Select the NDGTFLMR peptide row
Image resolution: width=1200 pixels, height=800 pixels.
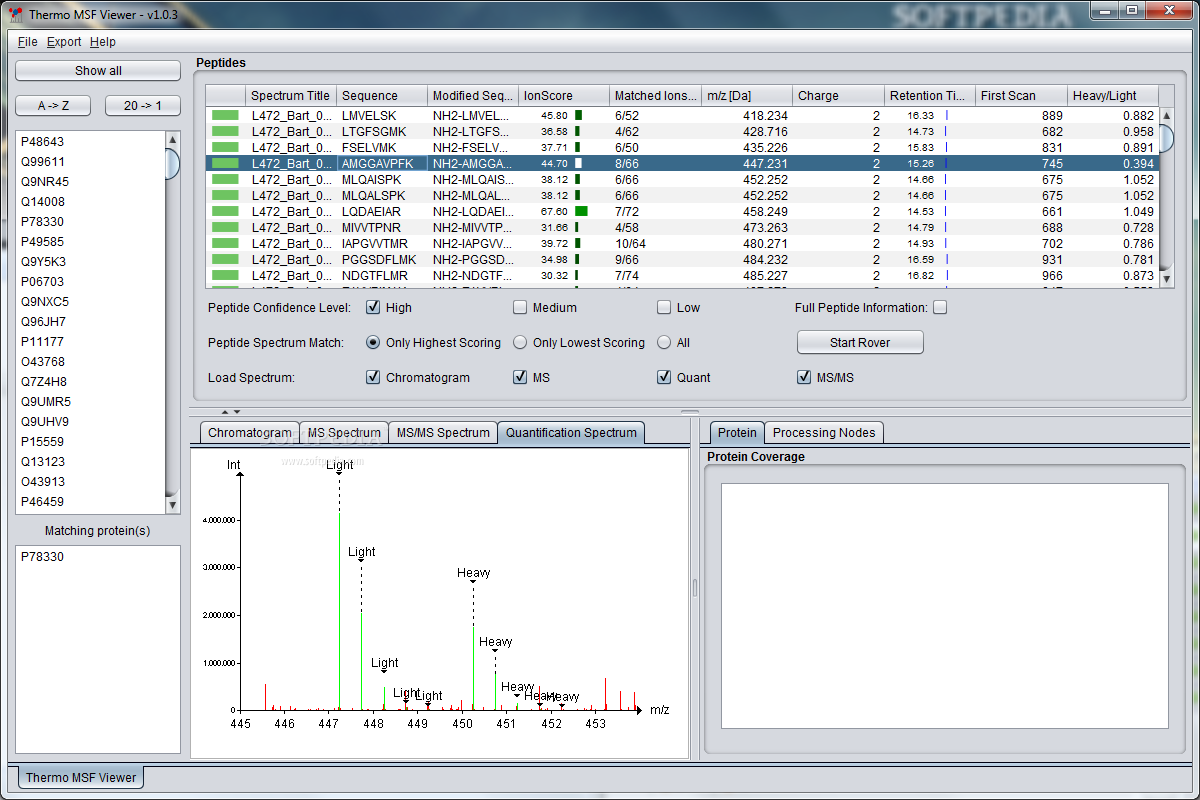click(x=682, y=275)
